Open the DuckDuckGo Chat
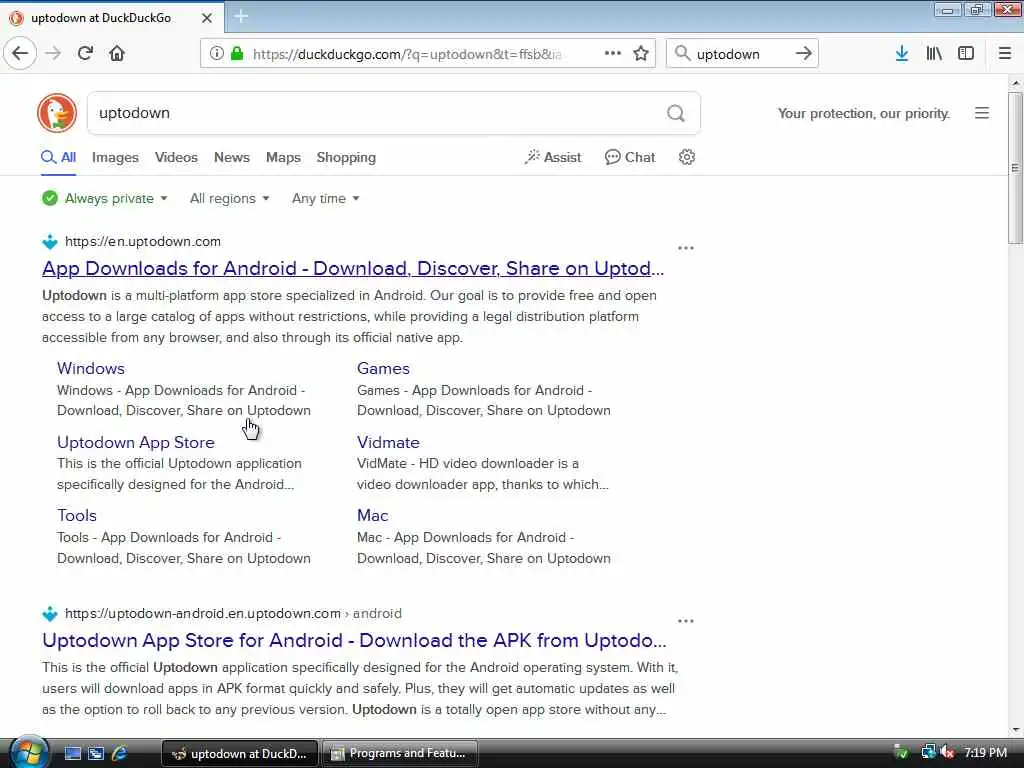The height and width of the screenshot is (768, 1024). 630,157
